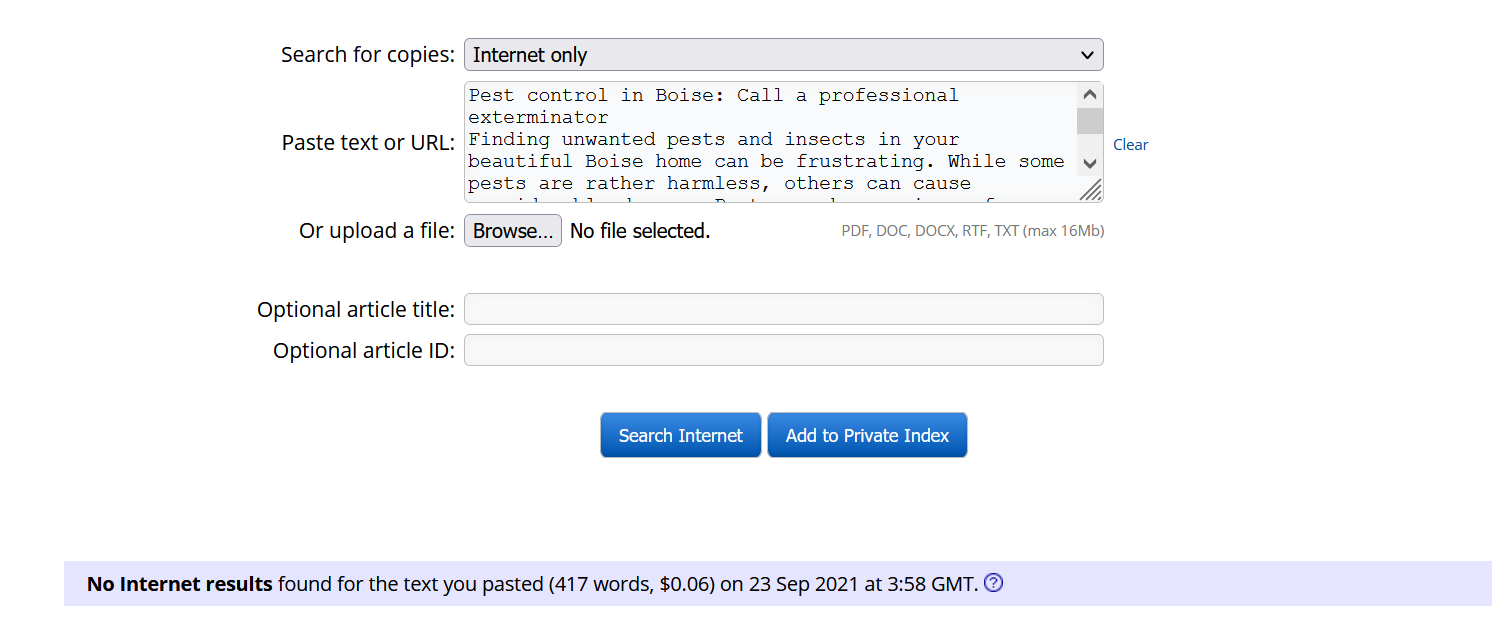Click the textarea scrollbar thumb
The width and height of the screenshot is (1492, 622).
[1090, 121]
